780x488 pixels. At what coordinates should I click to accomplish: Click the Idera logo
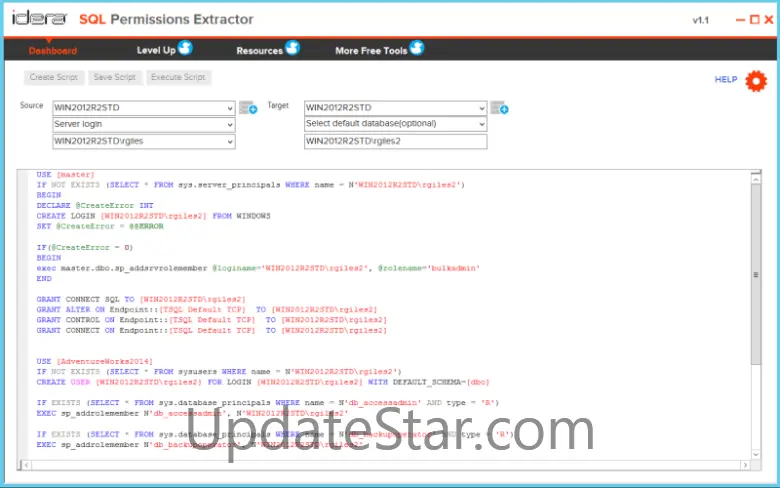(x=39, y=18)
